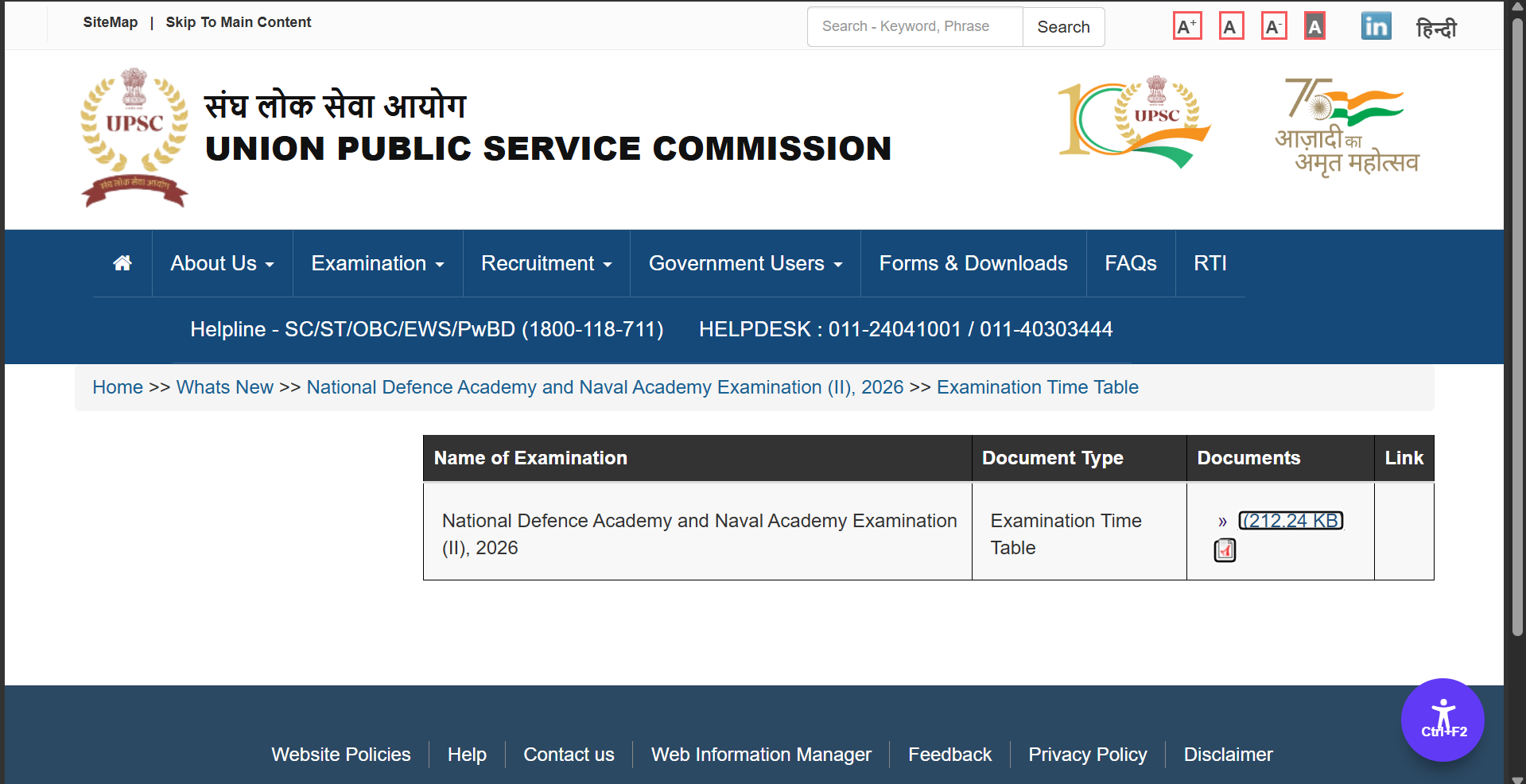This screenshot has width=1526, height=784.
Task: Open the SiteMap link
Action: (x=111, y=22)
